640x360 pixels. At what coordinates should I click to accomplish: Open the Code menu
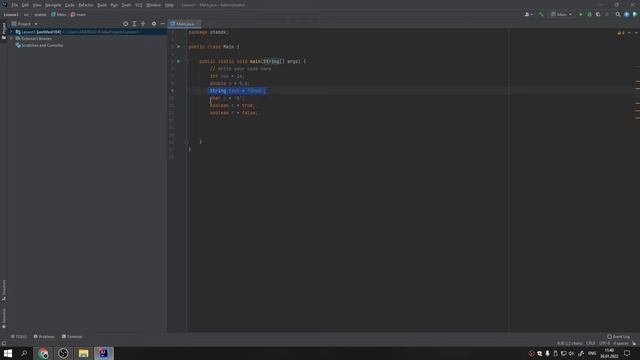[x=70, y=5]
